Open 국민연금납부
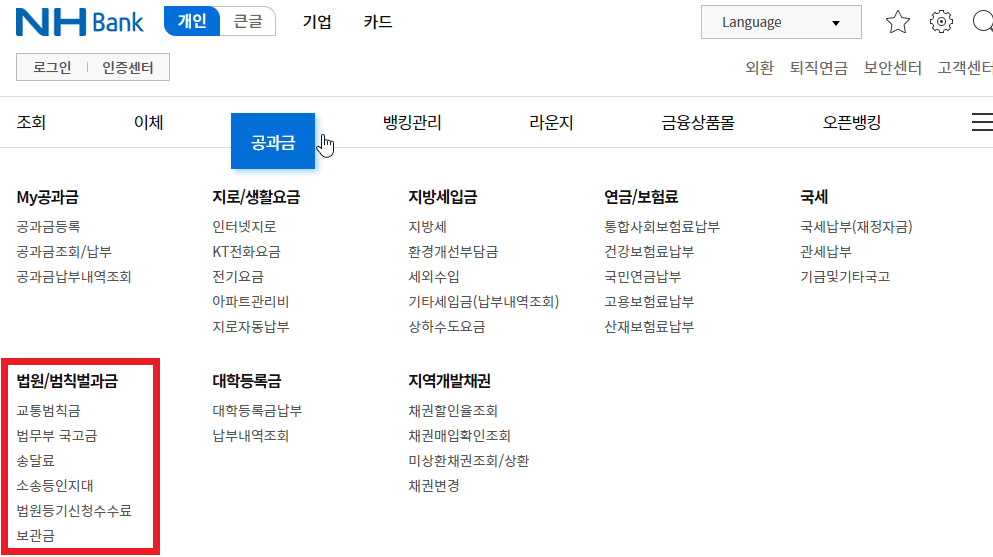993x557 pixels. coord(643,277)
